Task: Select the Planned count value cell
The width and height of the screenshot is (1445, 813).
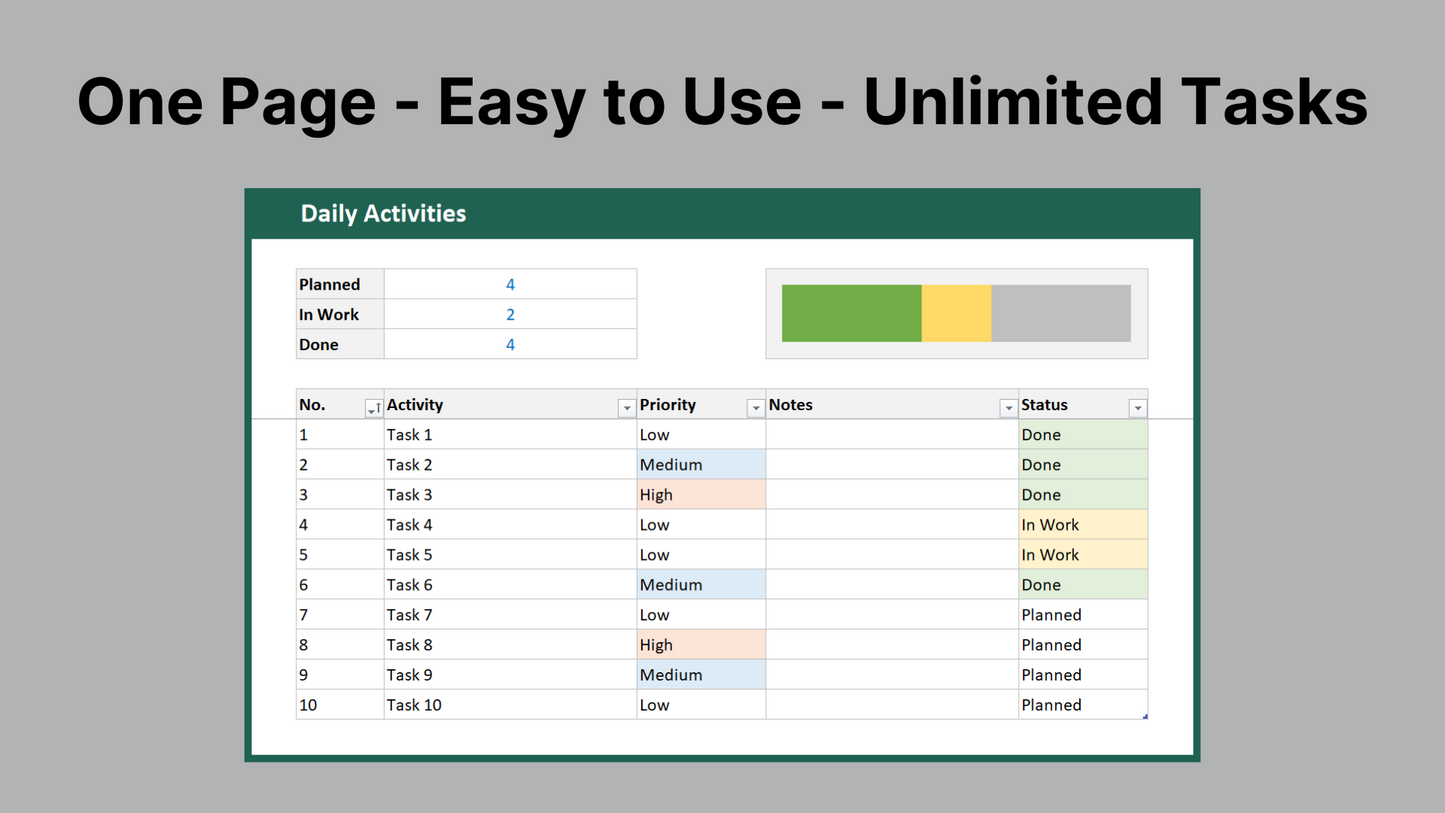Action: click(x=510, y=284)
